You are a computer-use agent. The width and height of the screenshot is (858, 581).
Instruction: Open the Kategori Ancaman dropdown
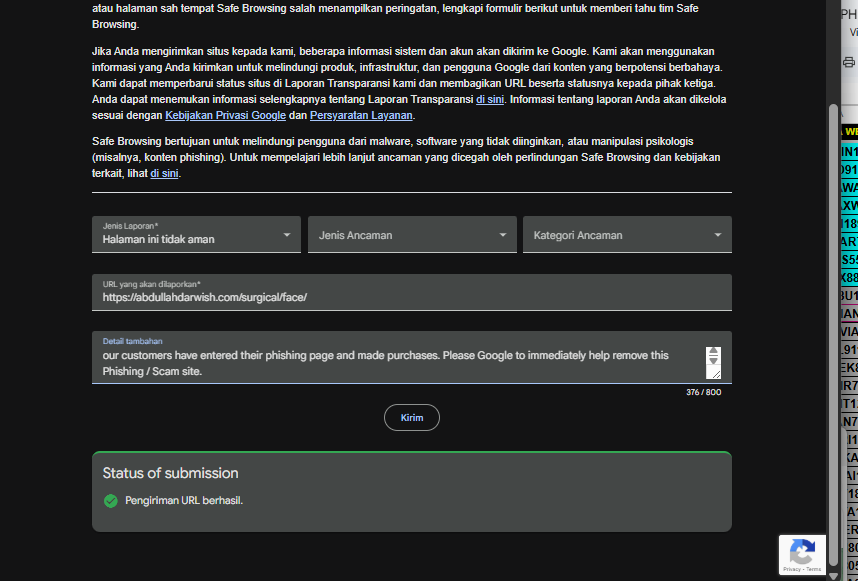[x=627, y=235]
